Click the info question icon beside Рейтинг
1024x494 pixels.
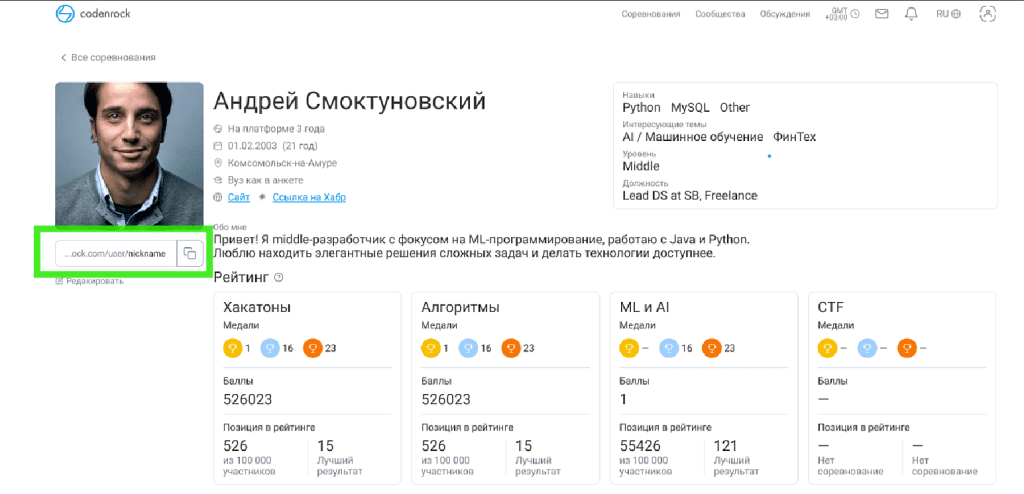(279, 278)
